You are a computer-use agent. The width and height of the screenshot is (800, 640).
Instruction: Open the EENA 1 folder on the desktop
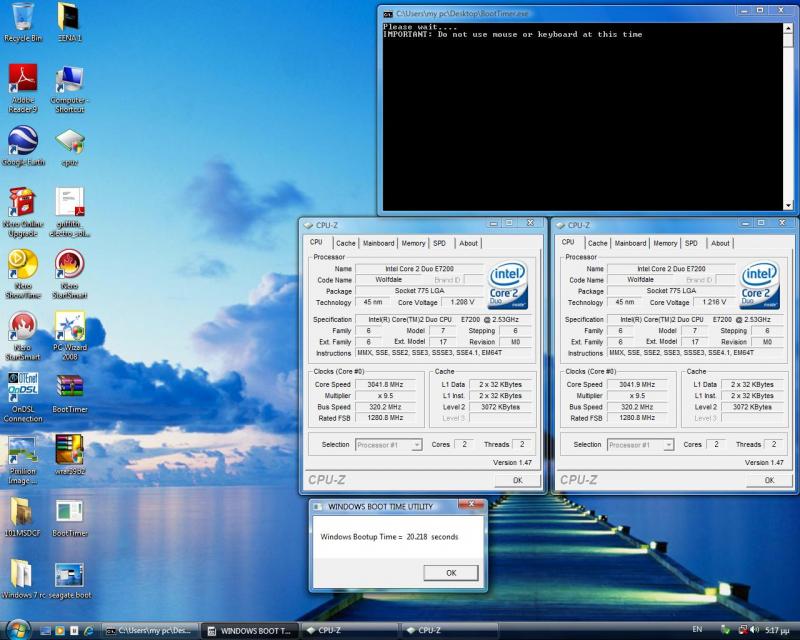coord(69,22)
